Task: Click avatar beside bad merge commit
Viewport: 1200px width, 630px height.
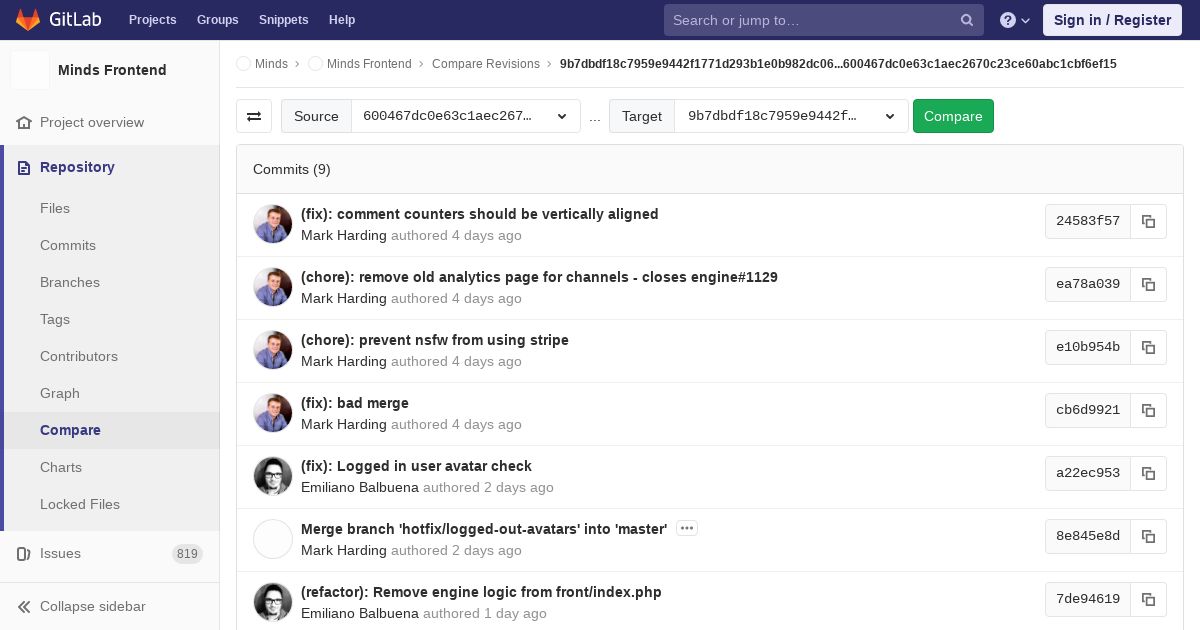Action: tap(273, 413)
